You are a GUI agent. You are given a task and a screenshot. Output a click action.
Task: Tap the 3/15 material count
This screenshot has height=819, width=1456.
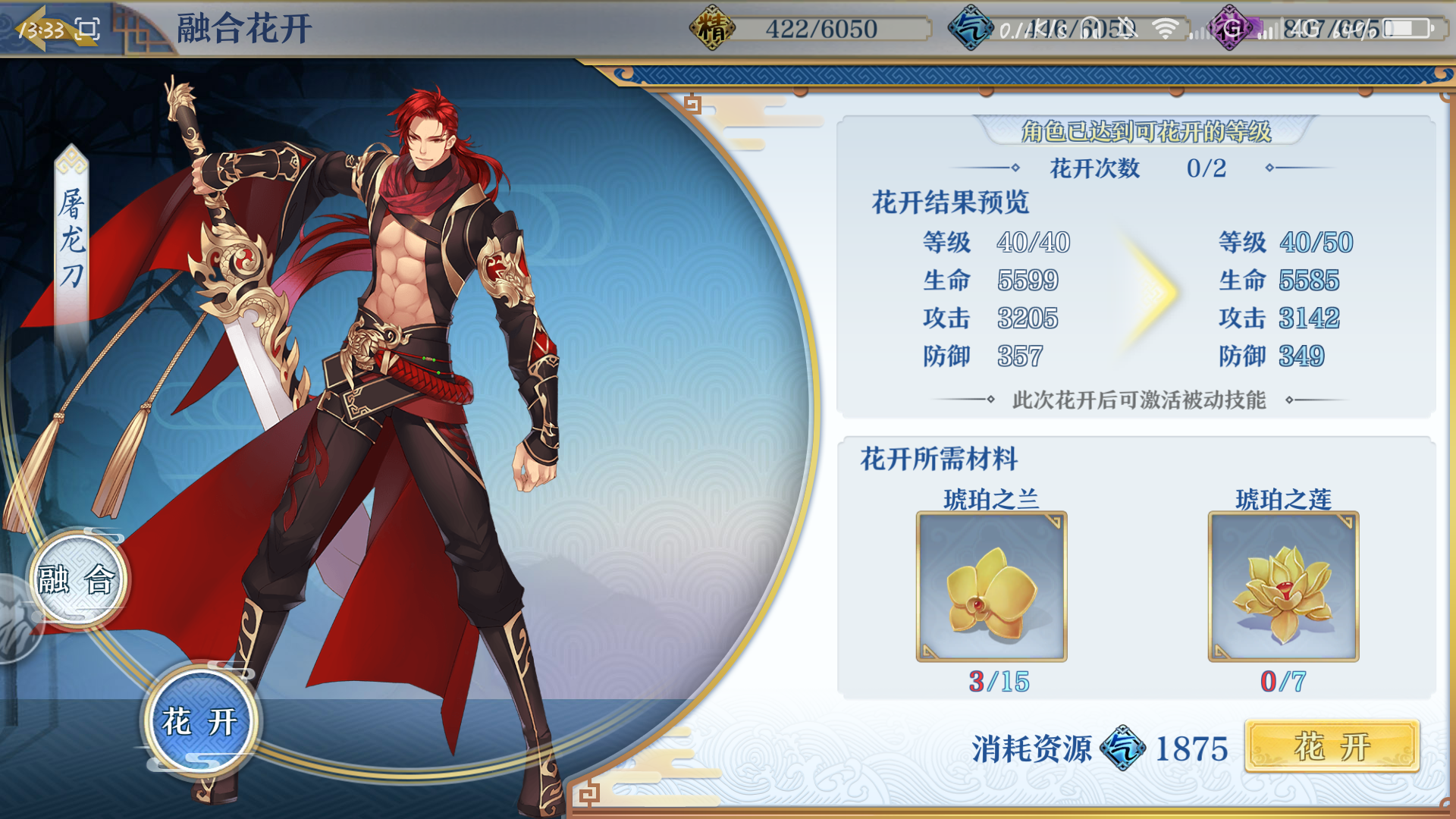[x=999, y=682]
